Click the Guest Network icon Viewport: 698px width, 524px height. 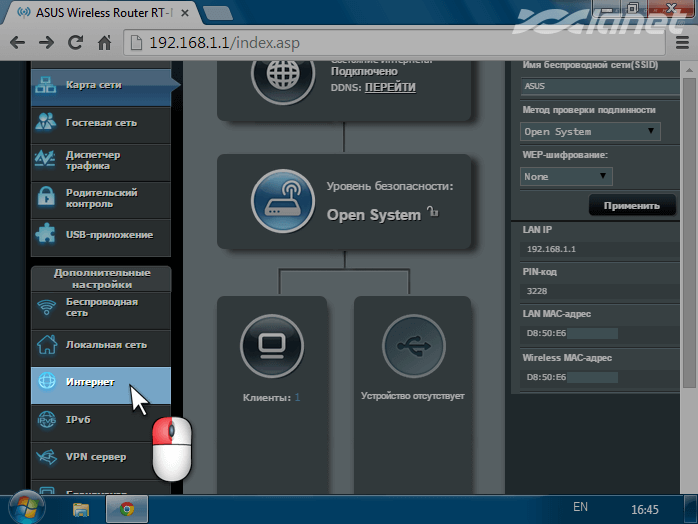pos(46,122)
